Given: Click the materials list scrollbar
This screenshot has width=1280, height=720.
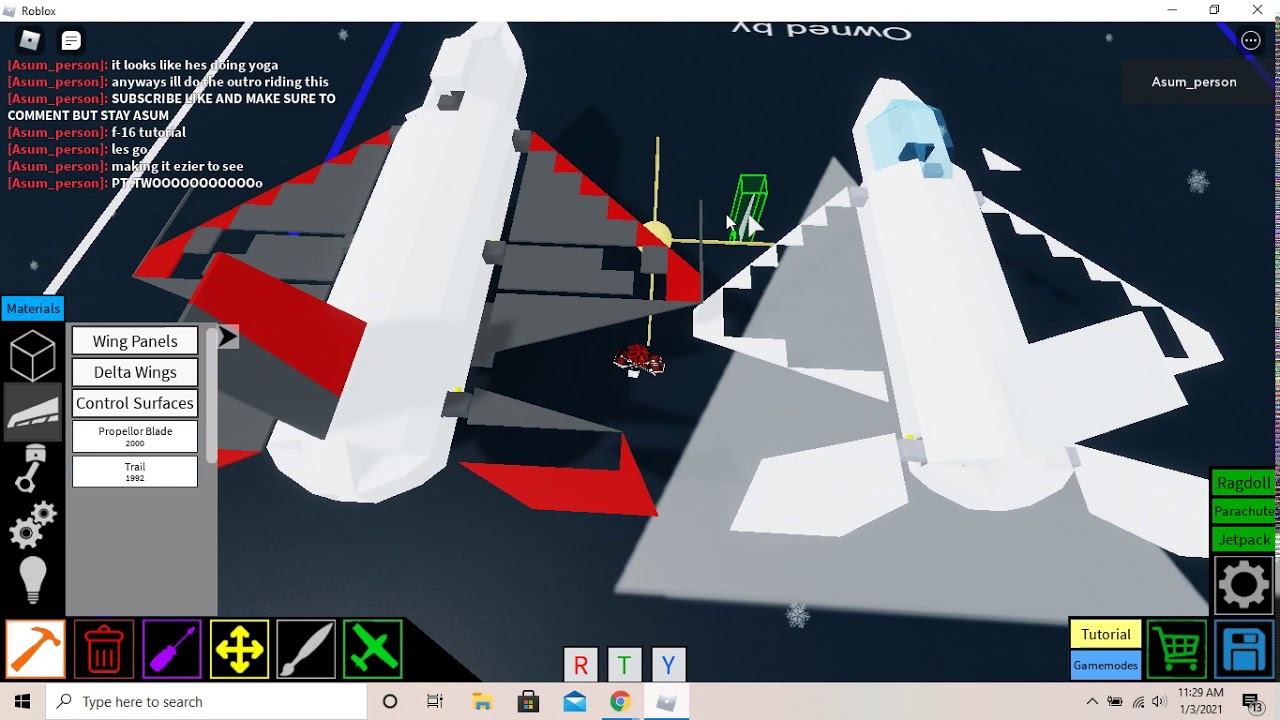Looking at the screenshot, I should [x=211, y=395].
